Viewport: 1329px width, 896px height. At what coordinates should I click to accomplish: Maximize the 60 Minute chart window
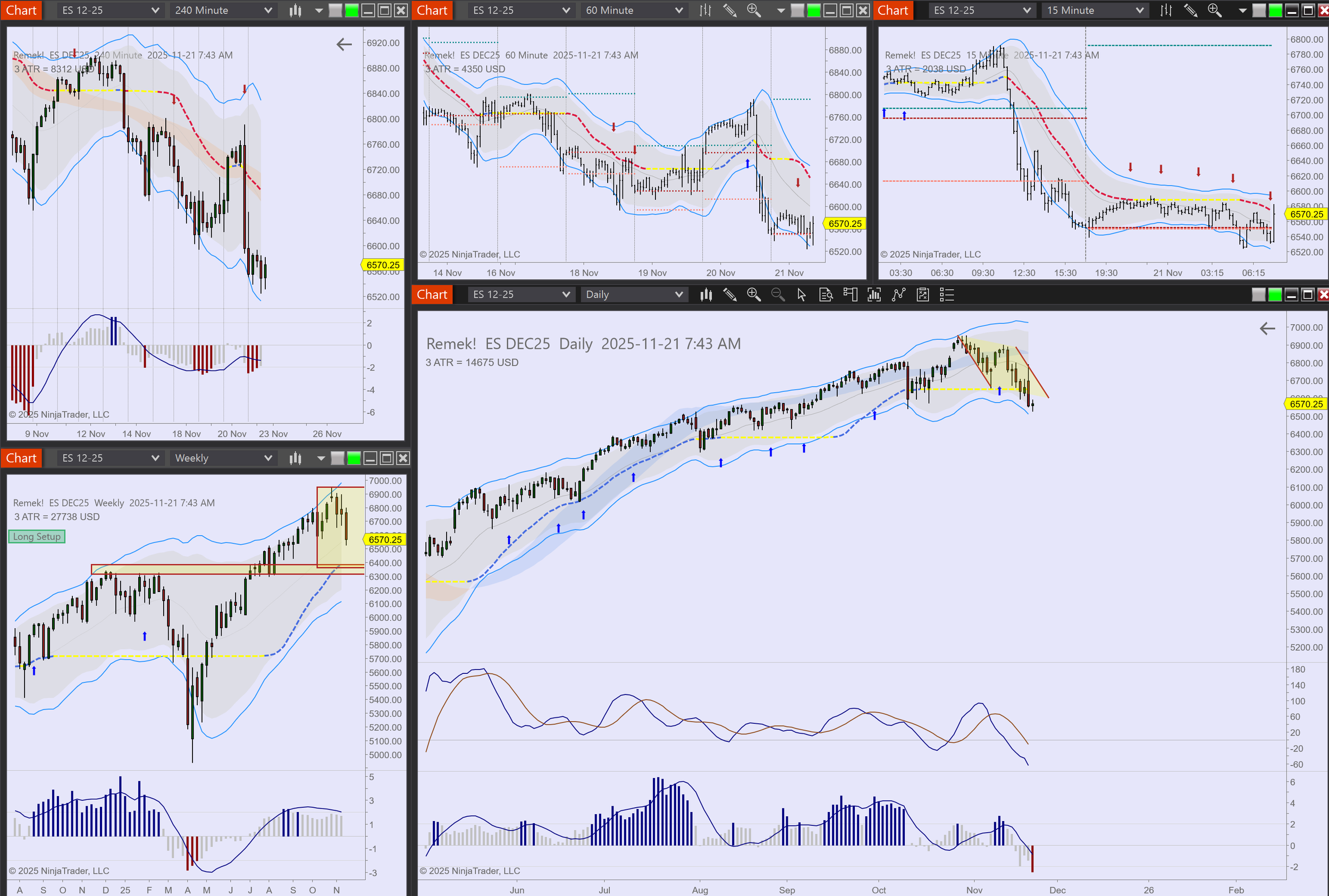coord(847,10)
